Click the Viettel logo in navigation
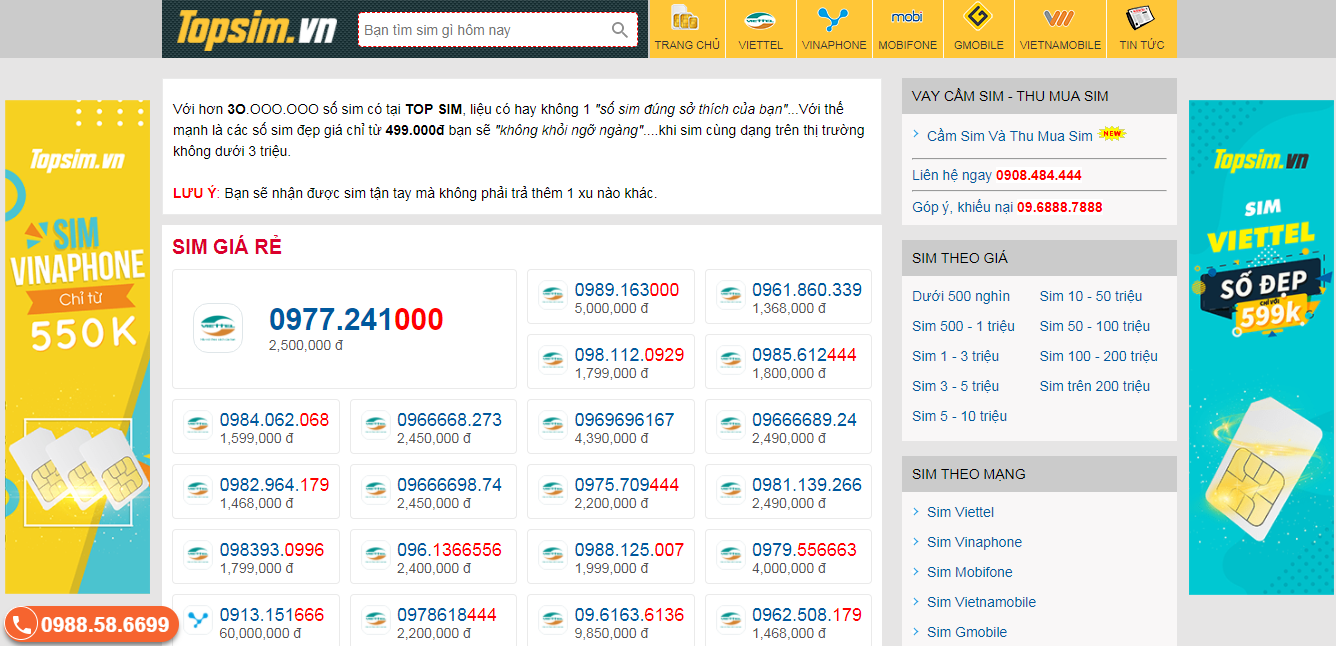Viewport: 1336px width, 646px height. point(760,19)
